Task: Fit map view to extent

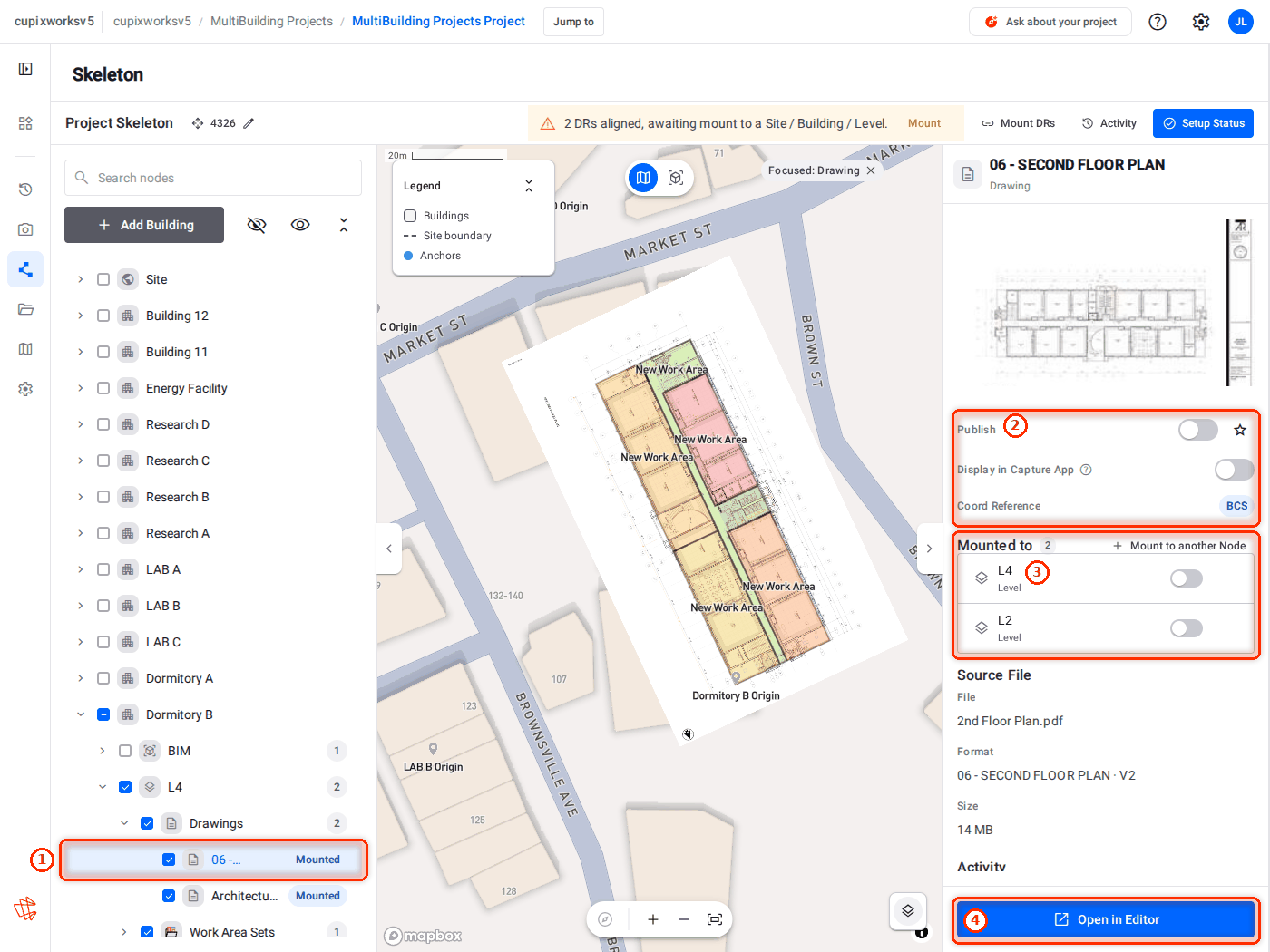Action: pyautogui.click(x=715, y=919)
